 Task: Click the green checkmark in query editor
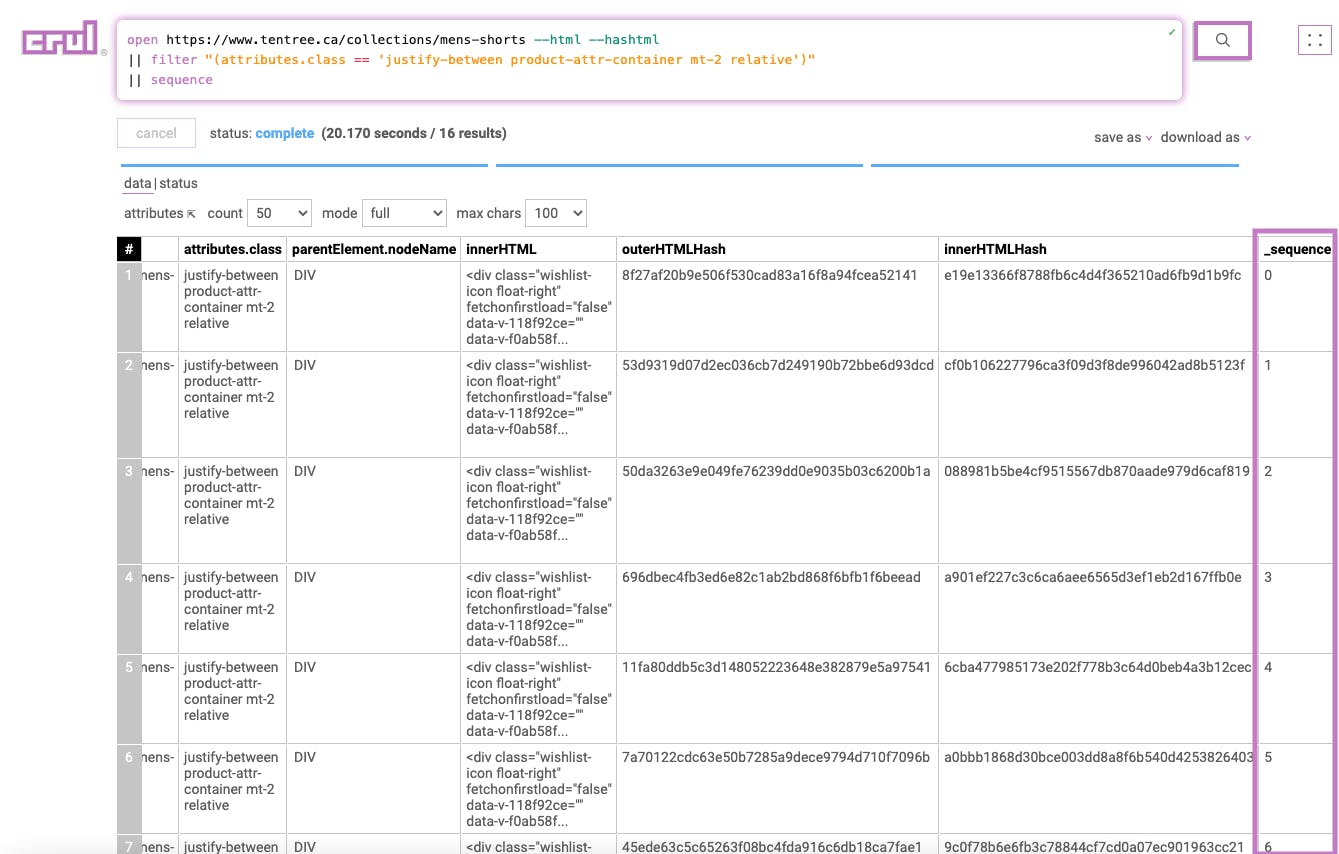pyautogui.click(x=1171, y=32)
